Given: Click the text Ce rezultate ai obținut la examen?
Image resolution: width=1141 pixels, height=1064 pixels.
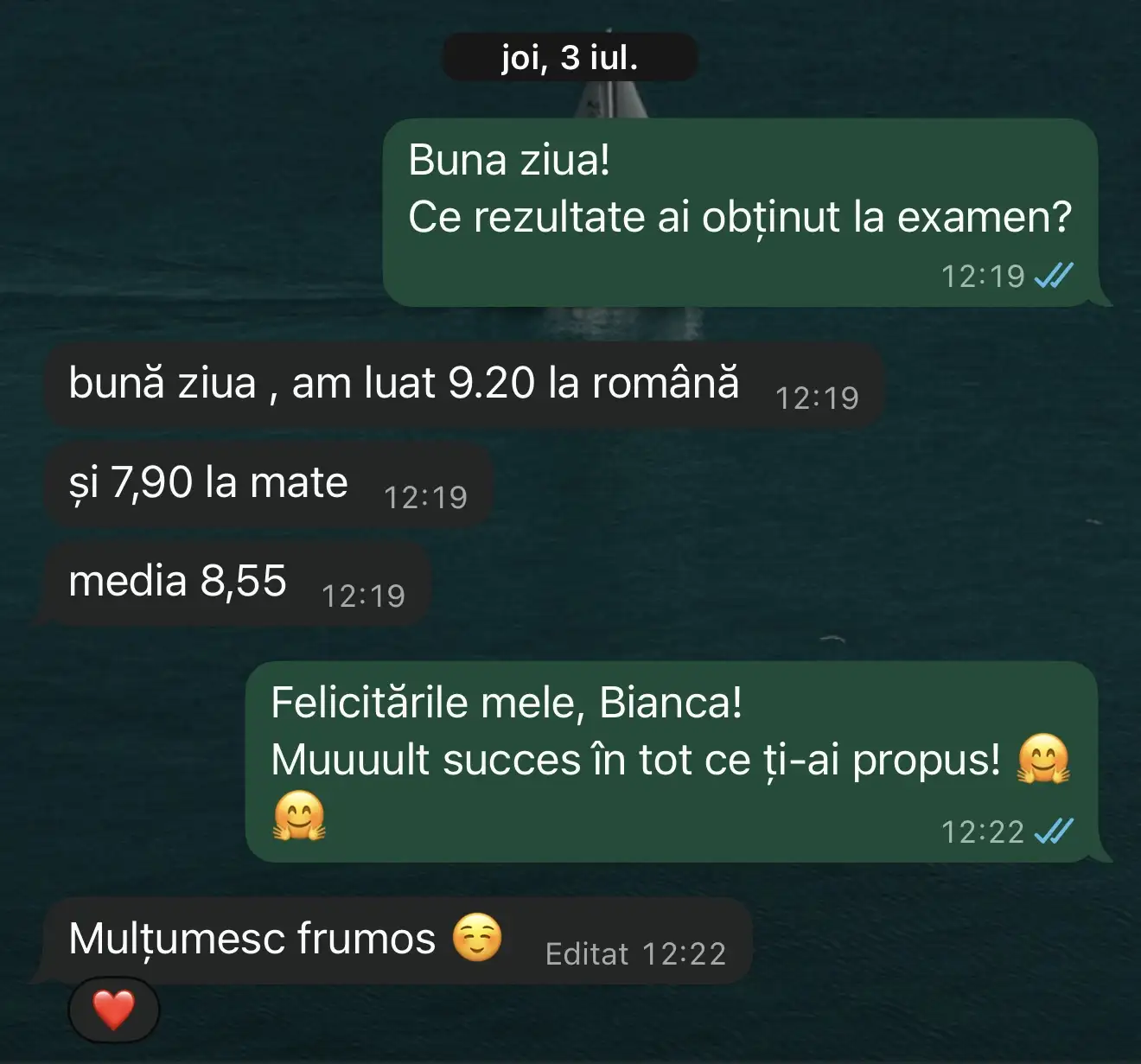Looking at the screenshot, I should (740, 217).
